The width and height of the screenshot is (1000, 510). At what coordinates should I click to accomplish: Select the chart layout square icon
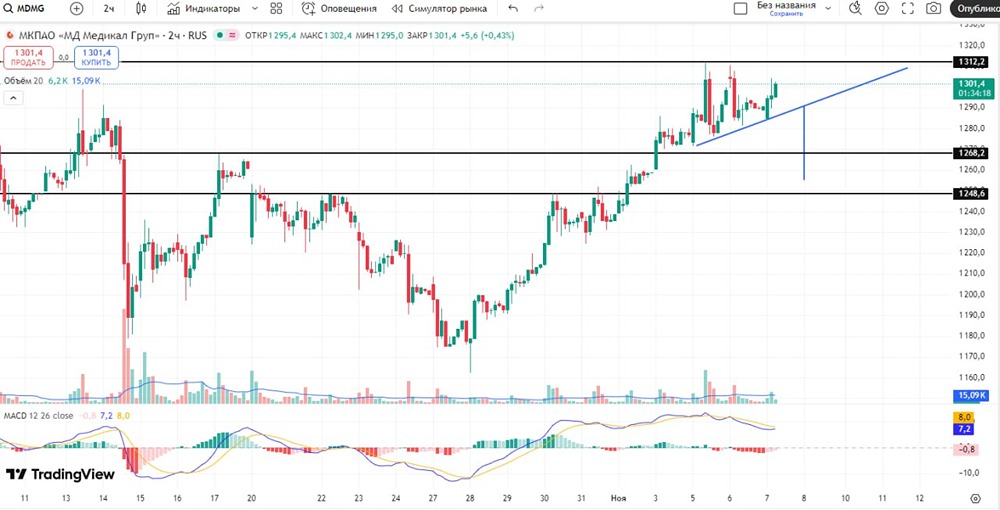[x=740, y=8]
